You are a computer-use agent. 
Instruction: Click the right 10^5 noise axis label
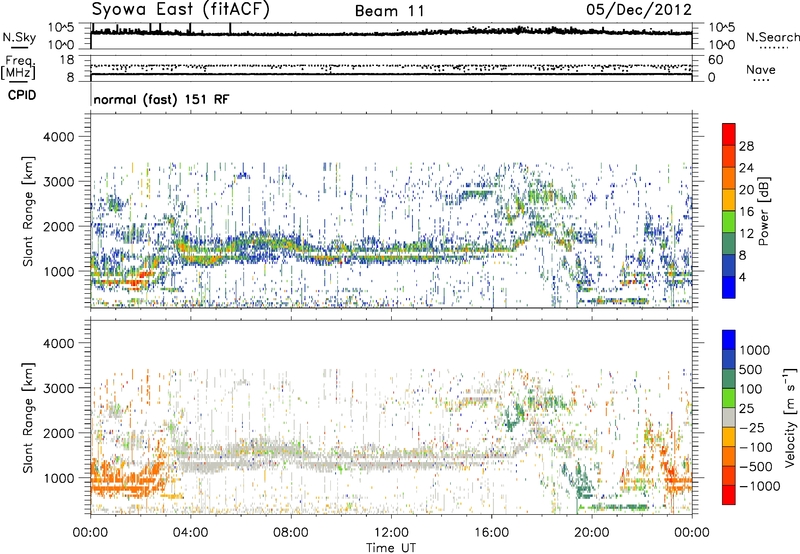(x=722, y=27)
